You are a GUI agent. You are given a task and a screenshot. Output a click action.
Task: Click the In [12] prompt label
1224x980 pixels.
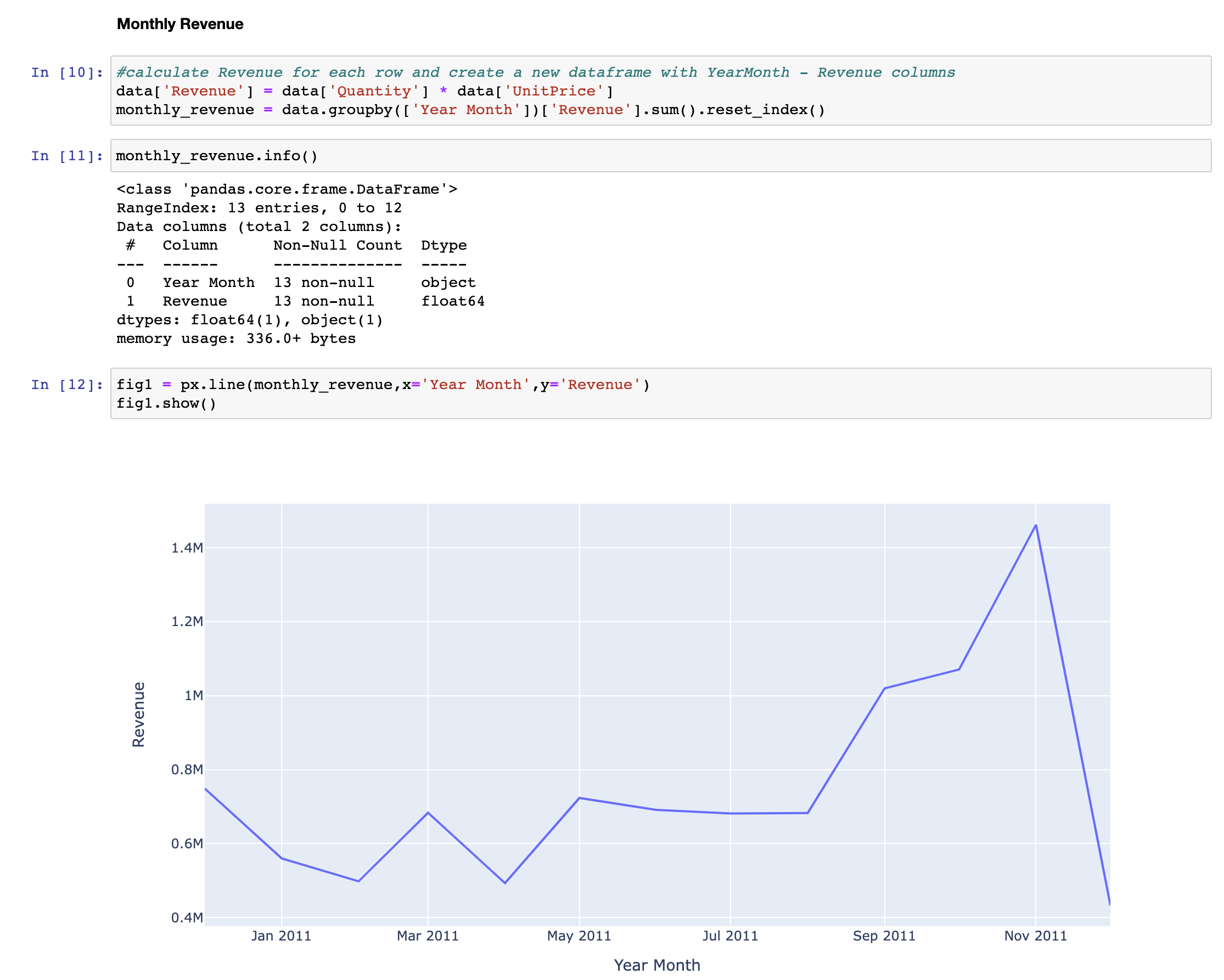66,384
